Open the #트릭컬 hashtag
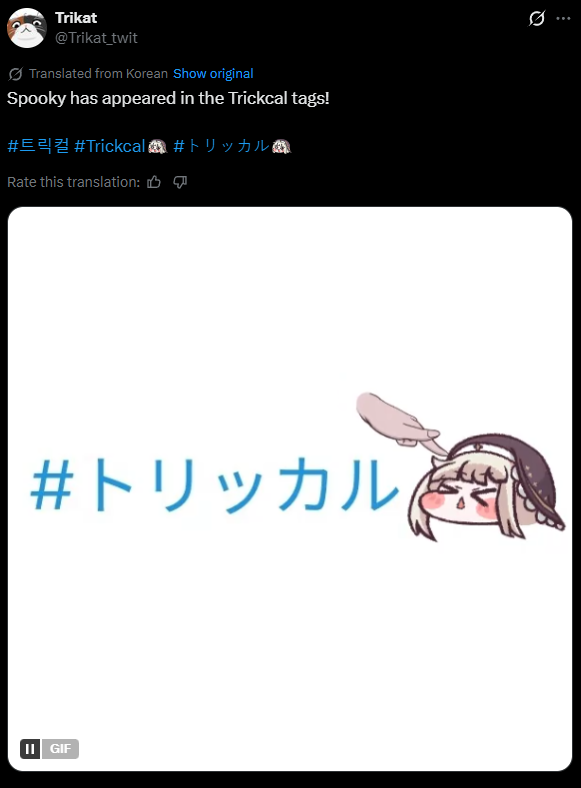The image size is (581, 788). pyautogui.click(x=38, y=146)
